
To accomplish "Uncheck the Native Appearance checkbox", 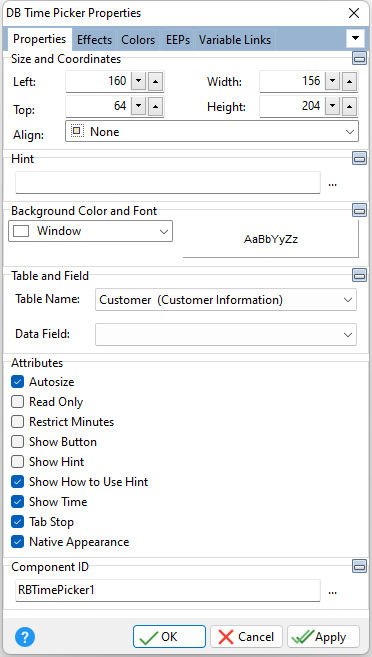I will coord(18,542).
